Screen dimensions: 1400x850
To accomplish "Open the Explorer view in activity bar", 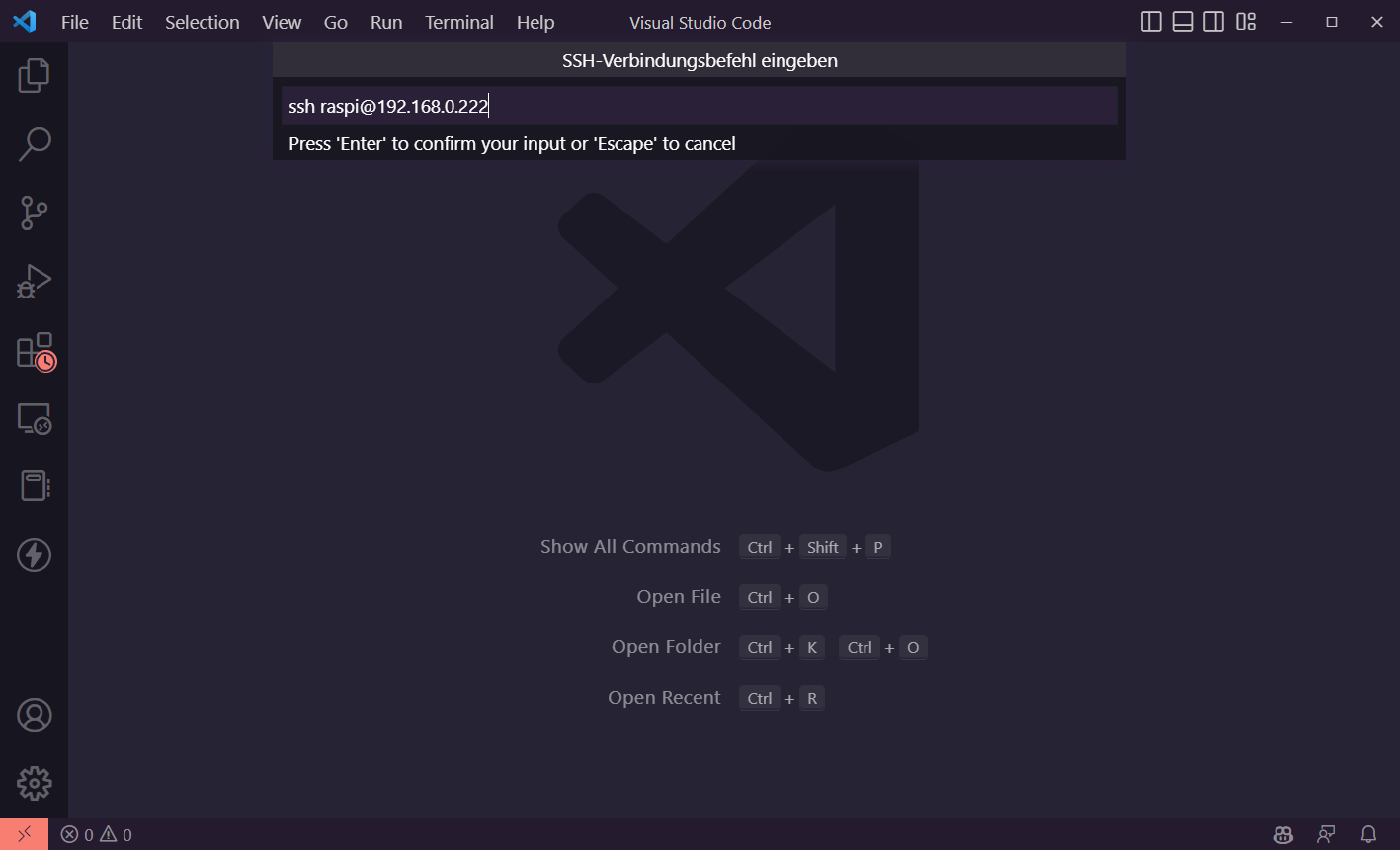I will tap(34, 76).
